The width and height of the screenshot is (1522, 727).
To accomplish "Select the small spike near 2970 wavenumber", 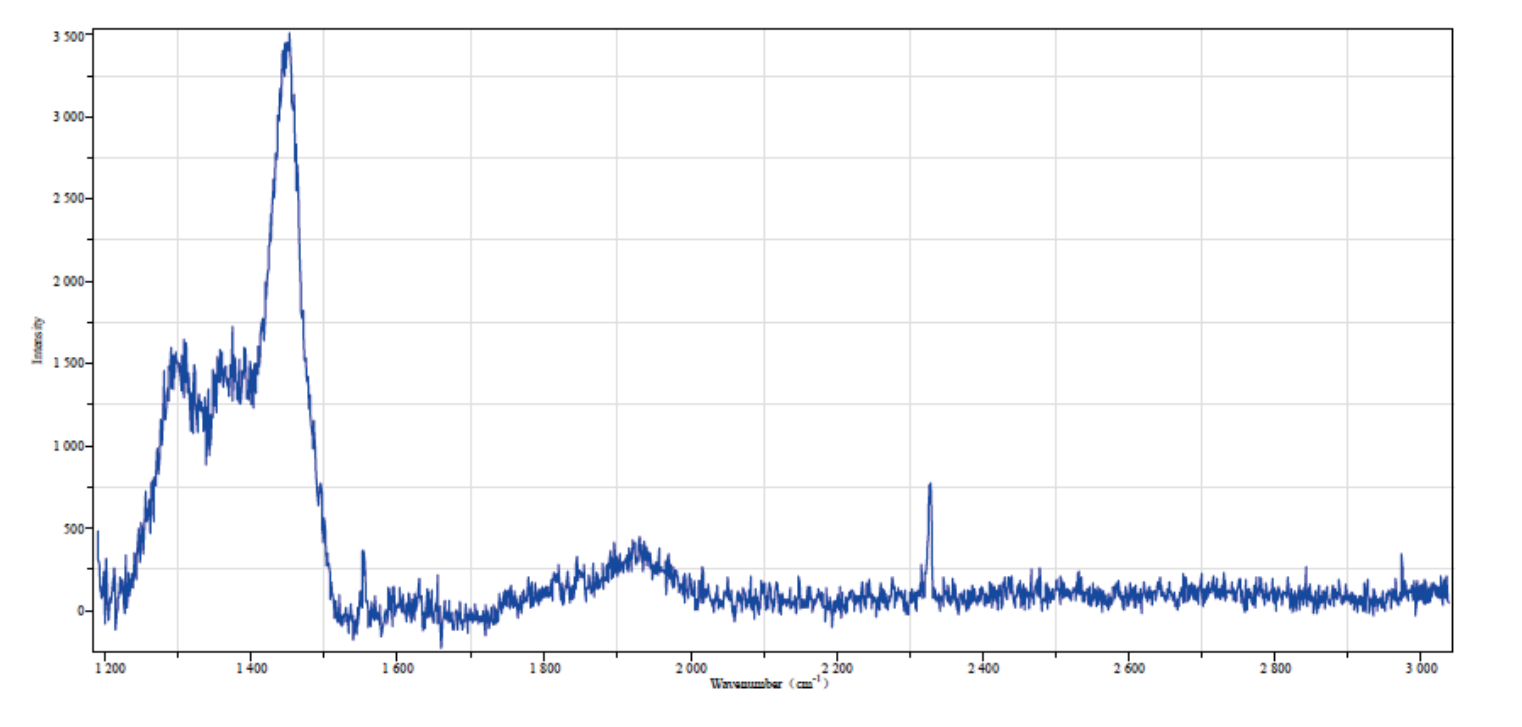I will 1401,558.
